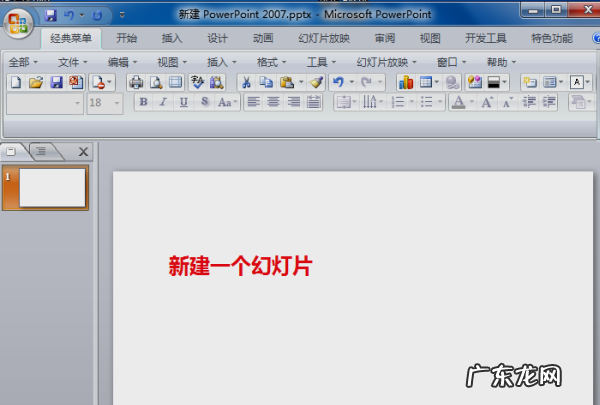Click the Print icon in toolbar
This screenshot has height=405, width=600.
click(136, 82)
